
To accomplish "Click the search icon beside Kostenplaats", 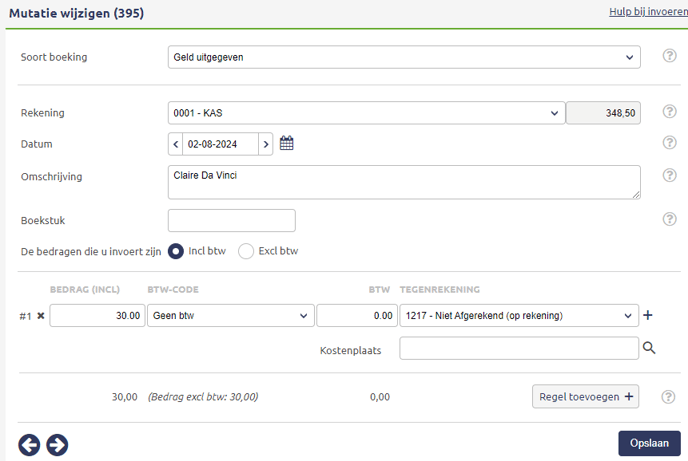I will click(x=649, y=348).
